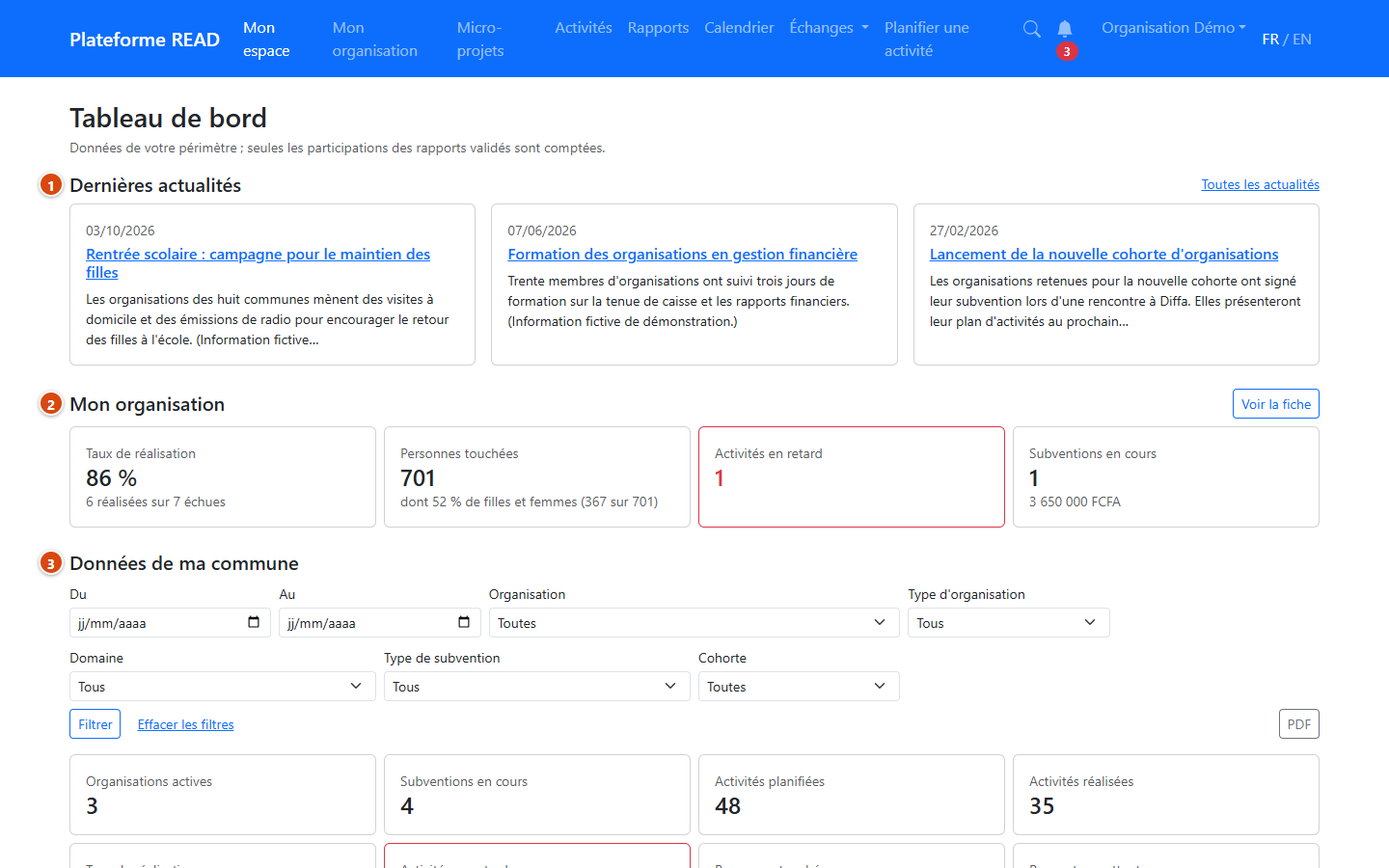The image size is (1389, 868).
Task: Expand the Organisation dropdown
Action: tap(694, 623)
